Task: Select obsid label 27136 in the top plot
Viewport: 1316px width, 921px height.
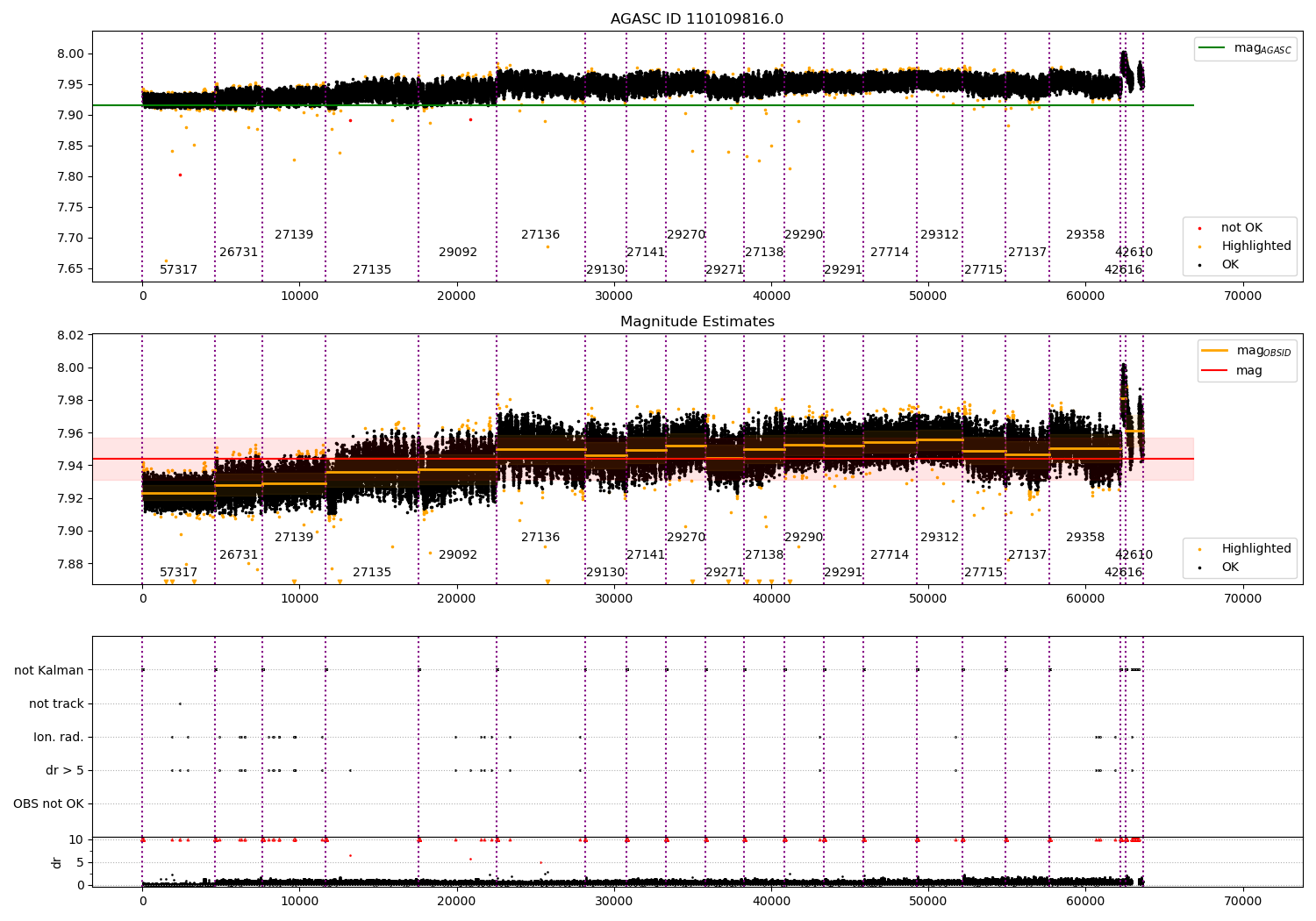Action: click(x=540, y=235)
